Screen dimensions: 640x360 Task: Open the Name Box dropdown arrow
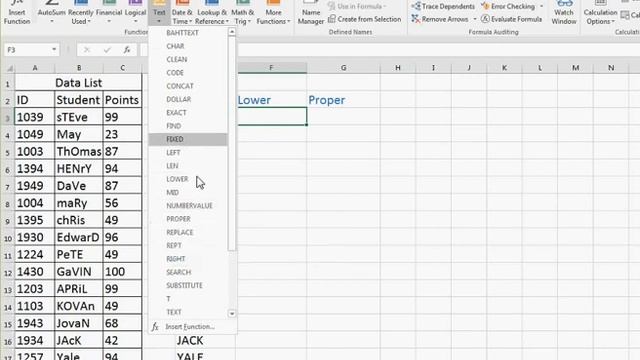(54, 50)
